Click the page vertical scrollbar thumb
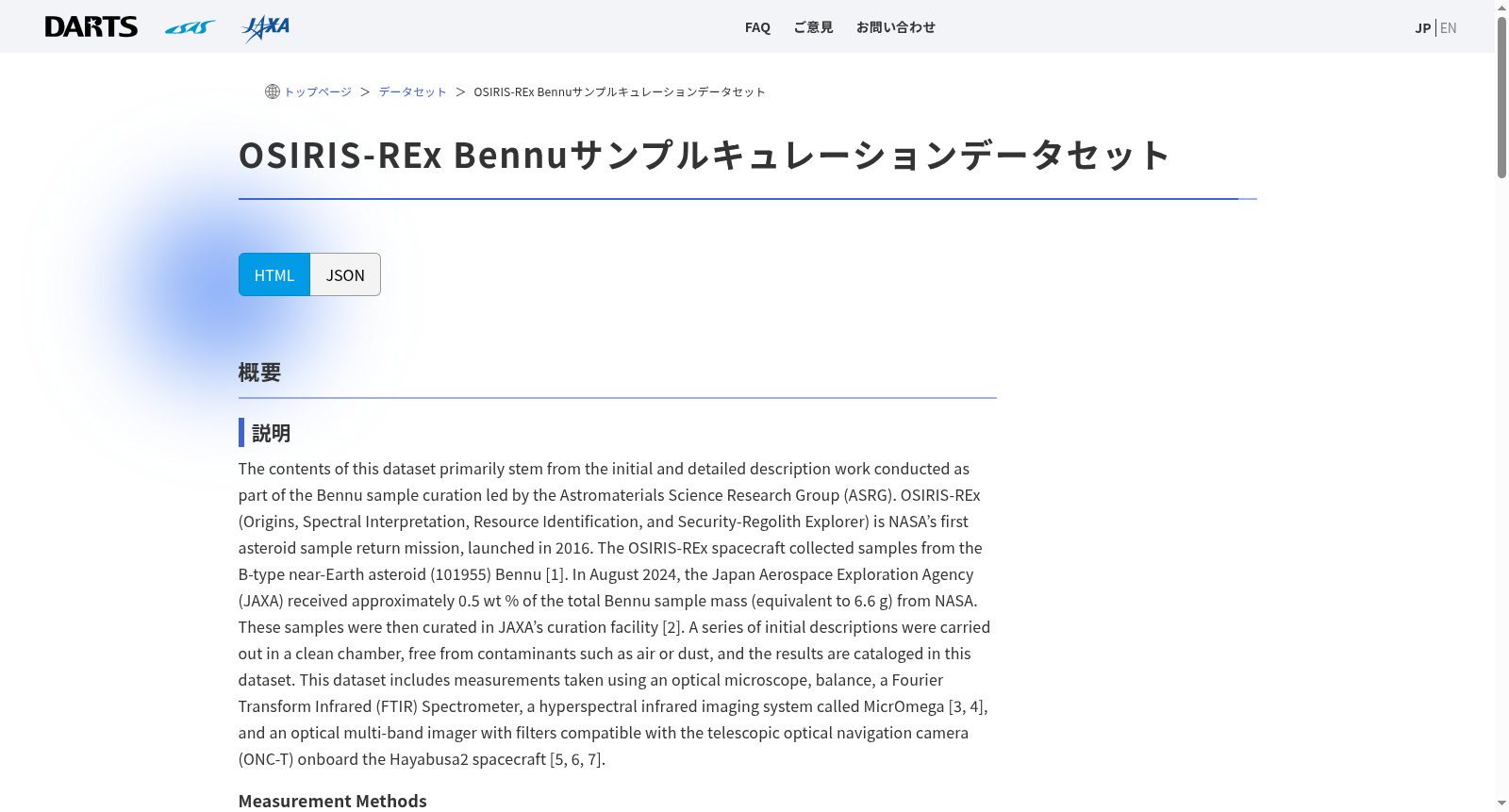This screenshot has width=1509, height=812. click(1501, 97)
